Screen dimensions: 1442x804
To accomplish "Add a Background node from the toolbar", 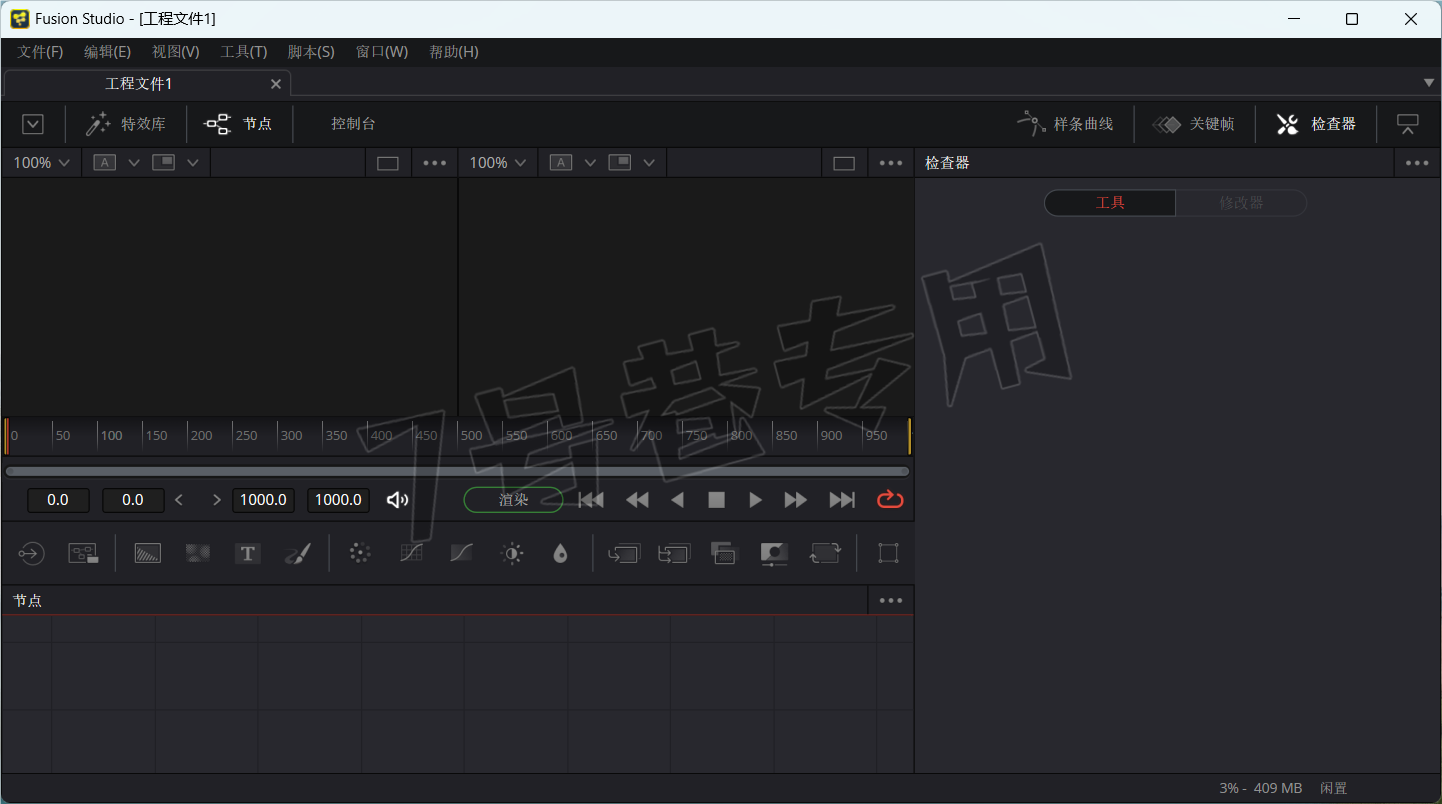I will click(148, 553).
